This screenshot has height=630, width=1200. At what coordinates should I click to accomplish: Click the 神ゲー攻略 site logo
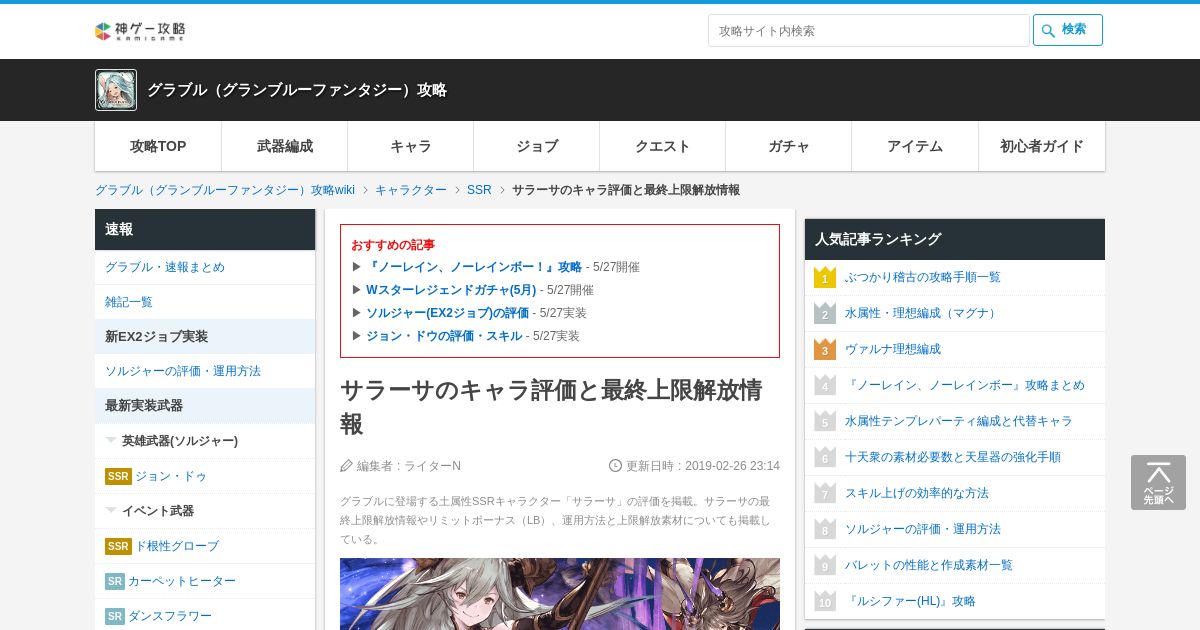(140, 31)
